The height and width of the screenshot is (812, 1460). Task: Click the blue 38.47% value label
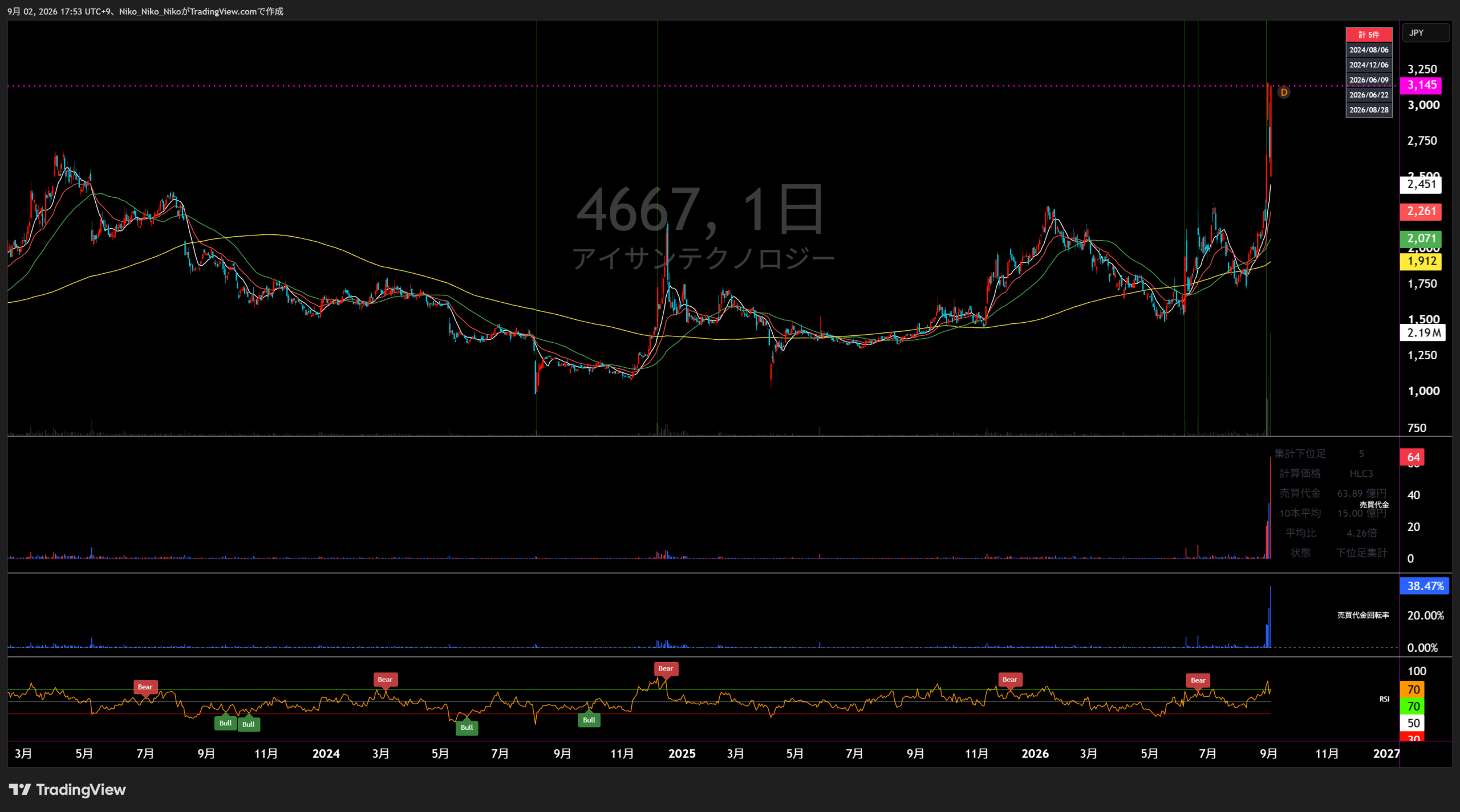(1425, 586)
